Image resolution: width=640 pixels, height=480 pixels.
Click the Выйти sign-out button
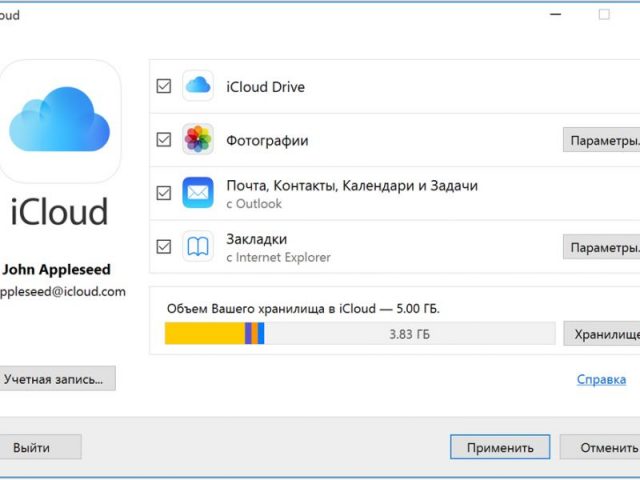40,447
